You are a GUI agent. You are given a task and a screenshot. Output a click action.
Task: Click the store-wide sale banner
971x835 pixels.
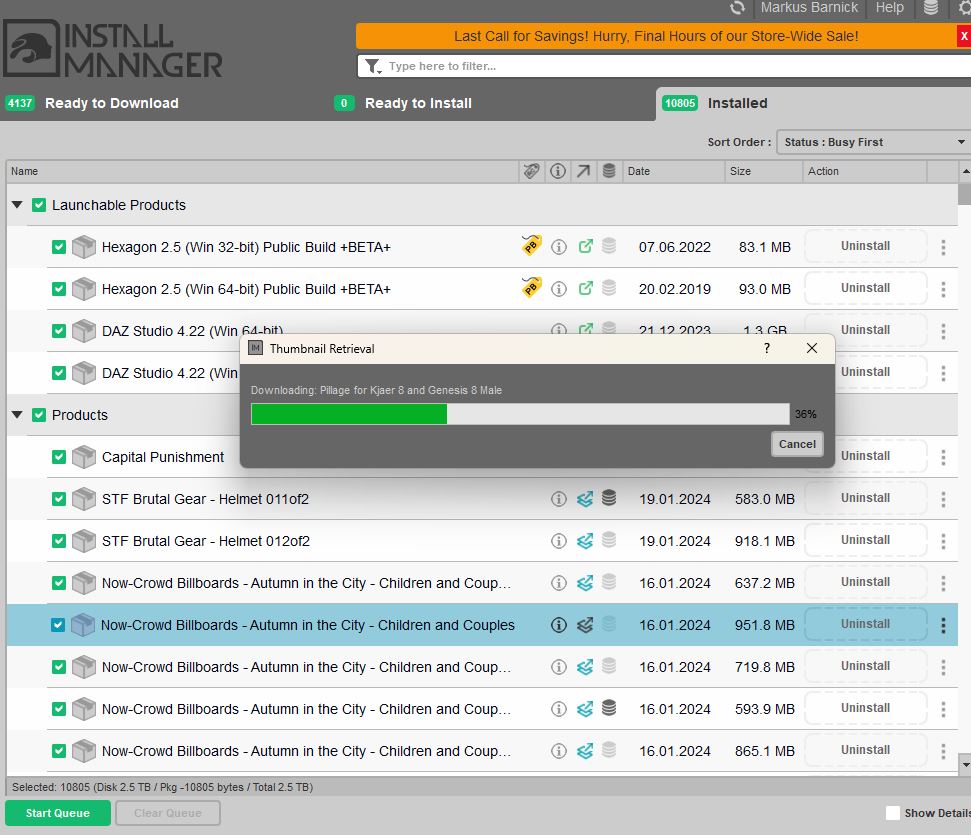pyautogui.click(x=656, y=36)
